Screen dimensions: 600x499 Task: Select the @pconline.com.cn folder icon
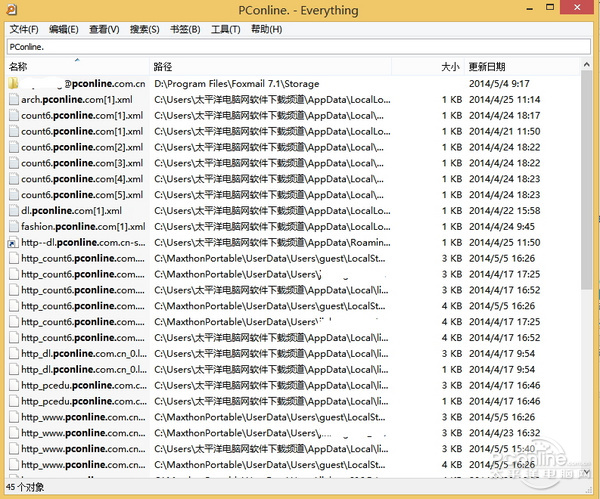(13, 83)
